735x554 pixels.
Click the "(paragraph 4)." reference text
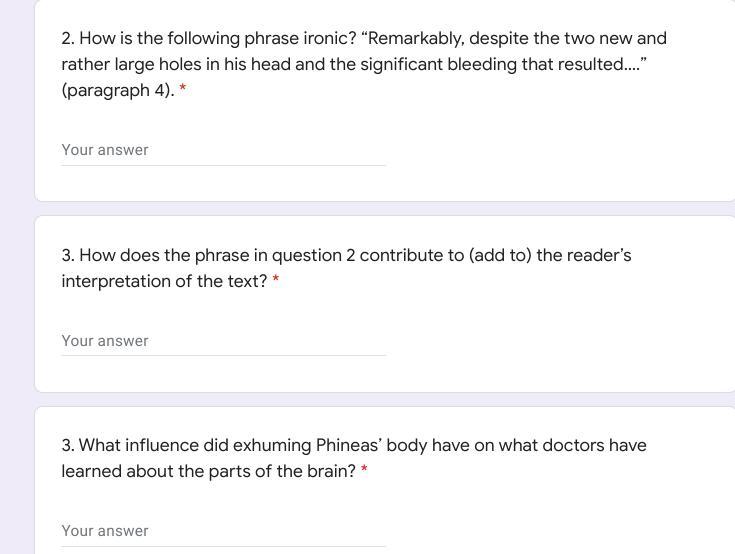point(117,90)
